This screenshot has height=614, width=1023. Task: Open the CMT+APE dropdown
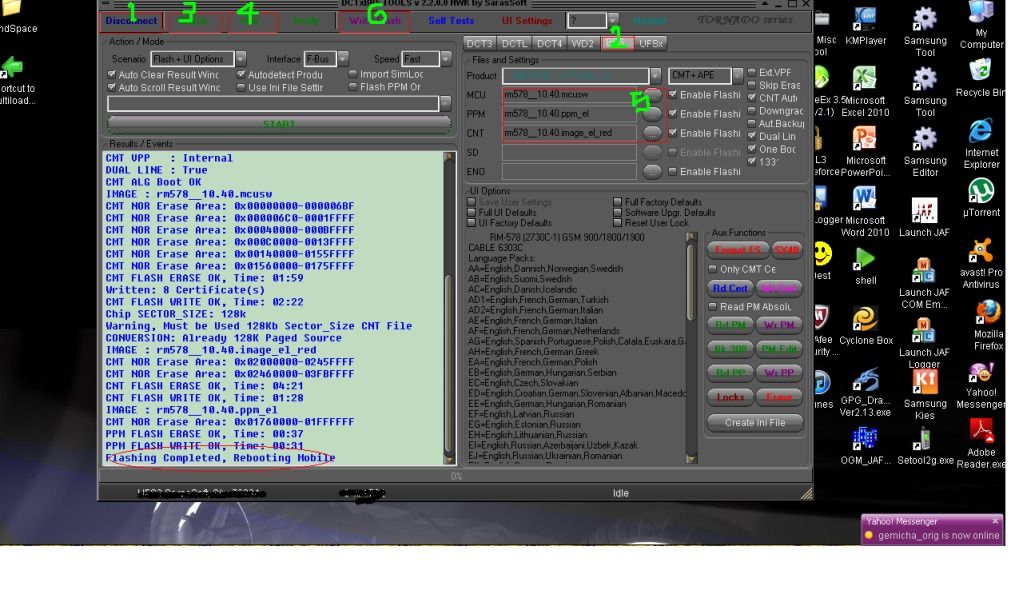737,76
